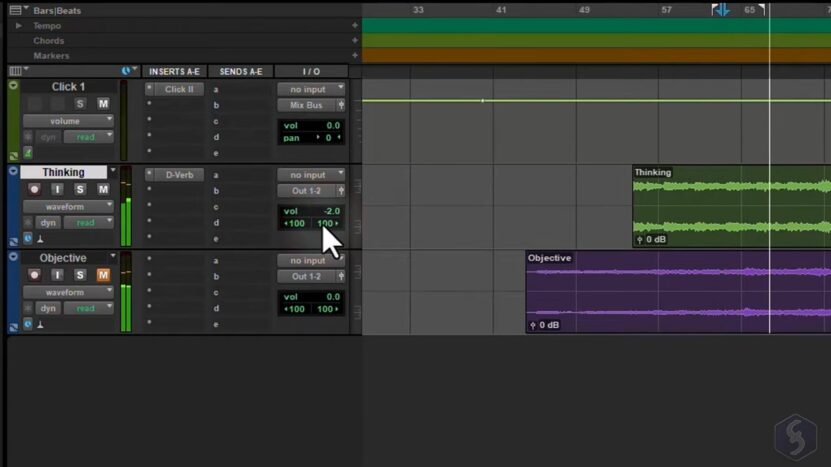Image resolution: width=831 pixels, height=467 pixels.
Task: Toggle Objective track freeze snowflake icon
Action: pyautogui.click(x=28, y=308)
